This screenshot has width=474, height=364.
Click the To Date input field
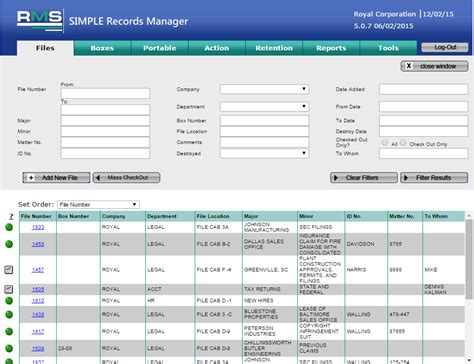424,120
